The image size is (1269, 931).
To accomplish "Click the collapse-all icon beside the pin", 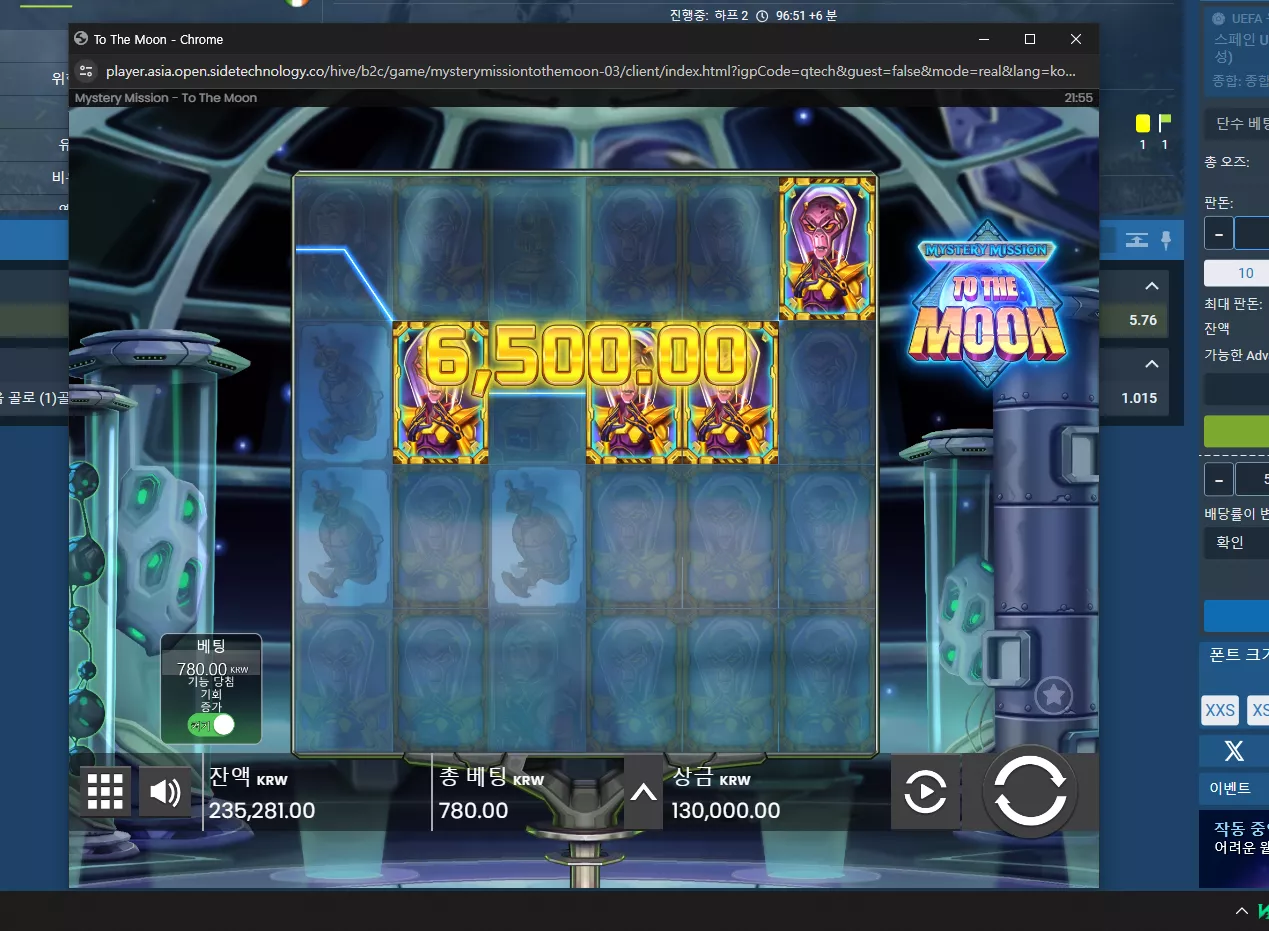I will pyautogui.click(x=1137, y=240).
